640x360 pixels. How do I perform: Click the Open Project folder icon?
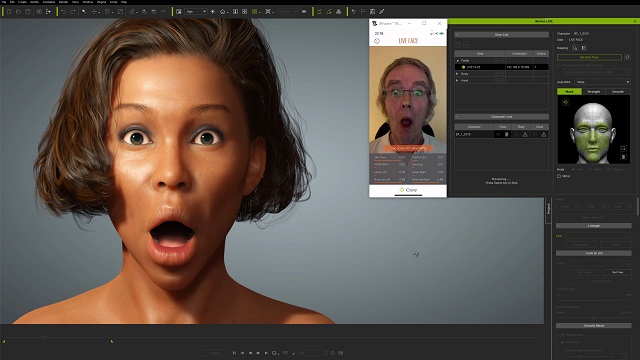18,11
